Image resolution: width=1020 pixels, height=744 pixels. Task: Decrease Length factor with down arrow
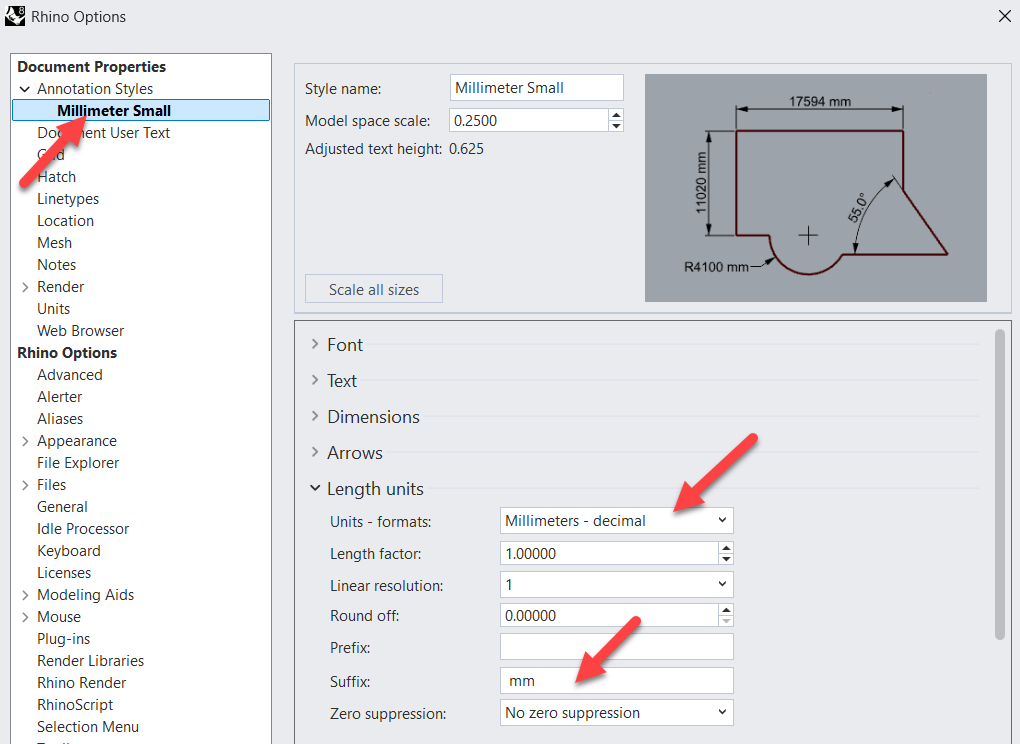pyautogui.click(x=726, y=559)
